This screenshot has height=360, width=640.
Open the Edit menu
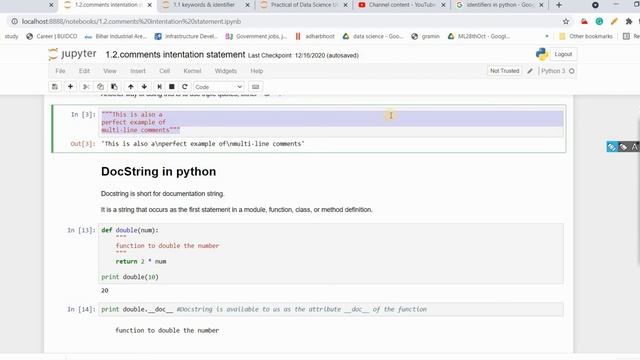tap(84, 71)
